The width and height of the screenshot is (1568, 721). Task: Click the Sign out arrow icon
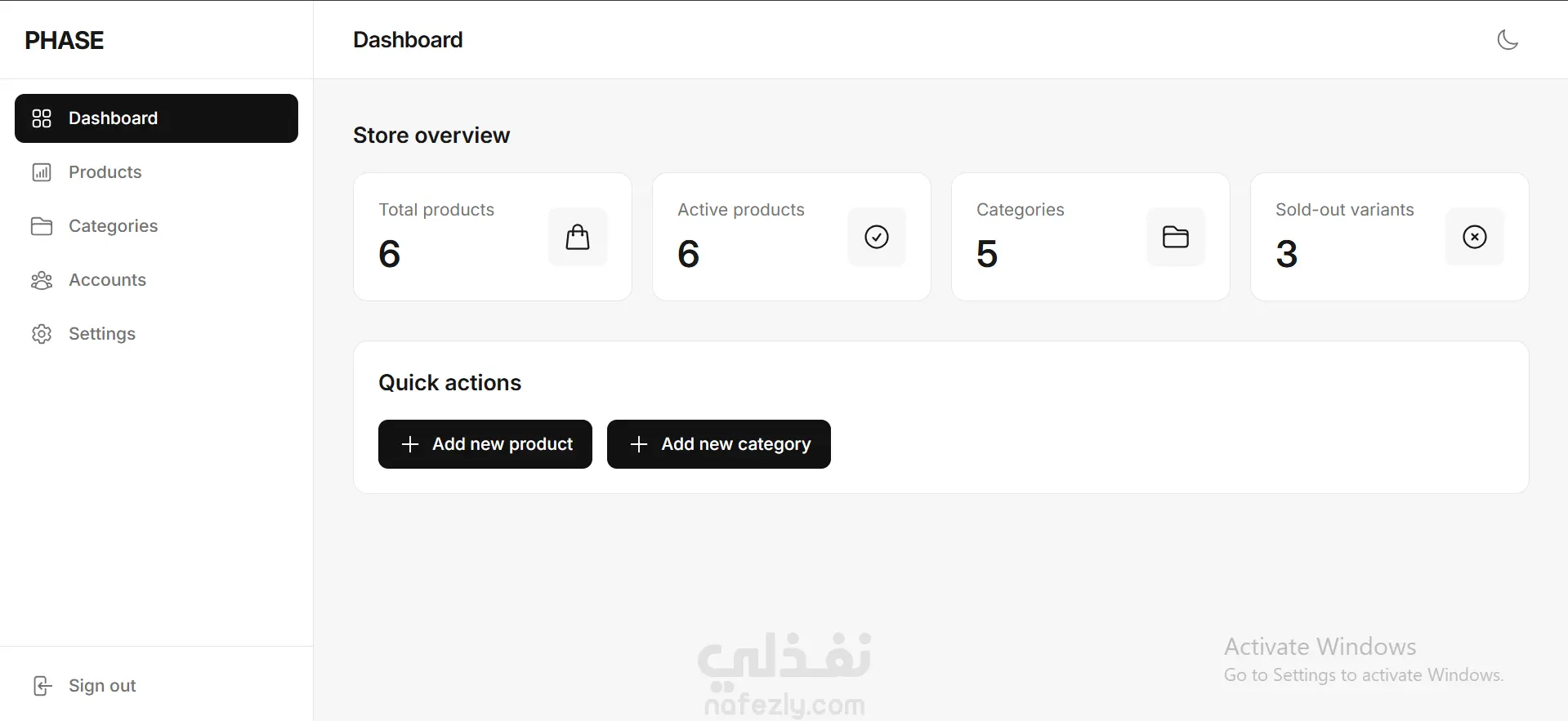point(42,686)
